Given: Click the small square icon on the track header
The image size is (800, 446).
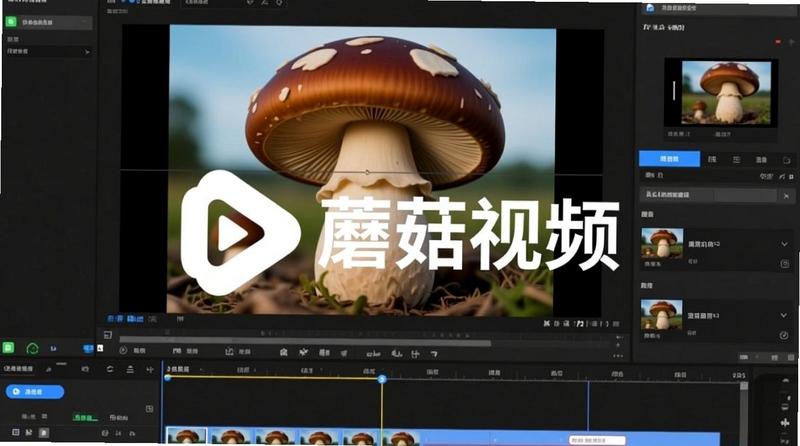Looking at the screenshot, I should click(149, 409).
